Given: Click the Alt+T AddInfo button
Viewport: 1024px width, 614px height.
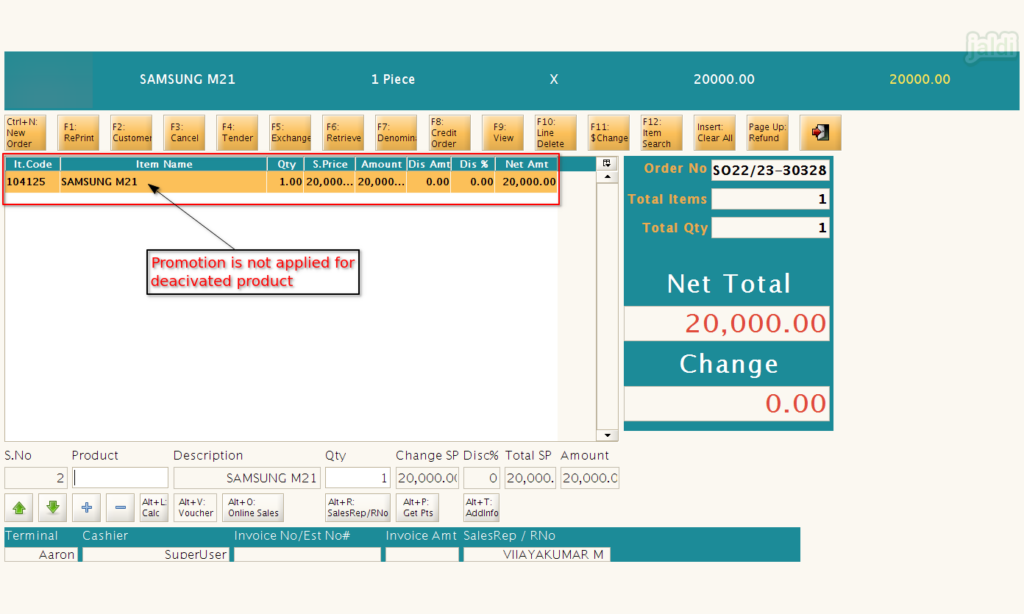Looking at the screenshot, I should 481,508.
